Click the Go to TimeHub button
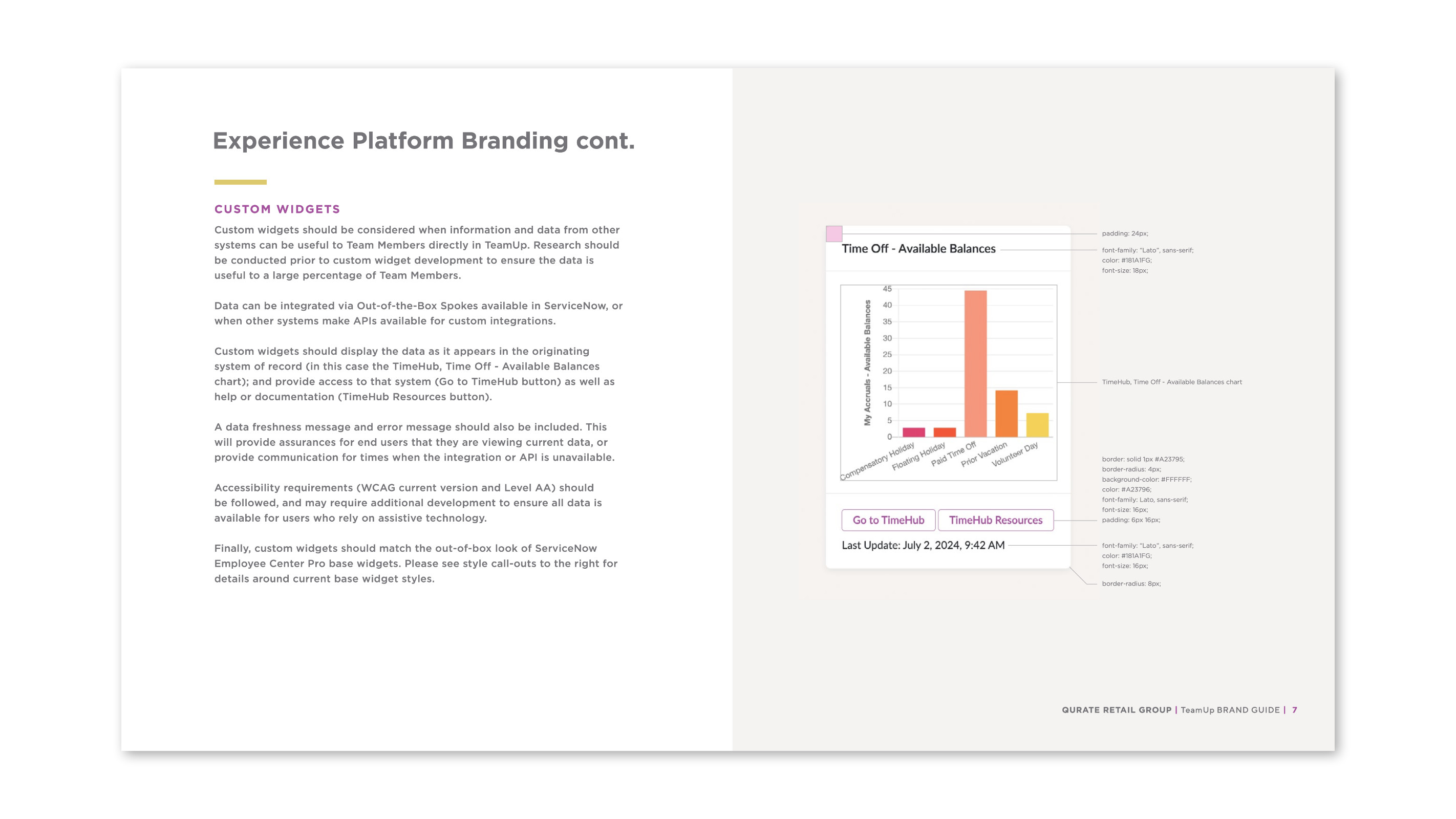 (x=888, y=520)
